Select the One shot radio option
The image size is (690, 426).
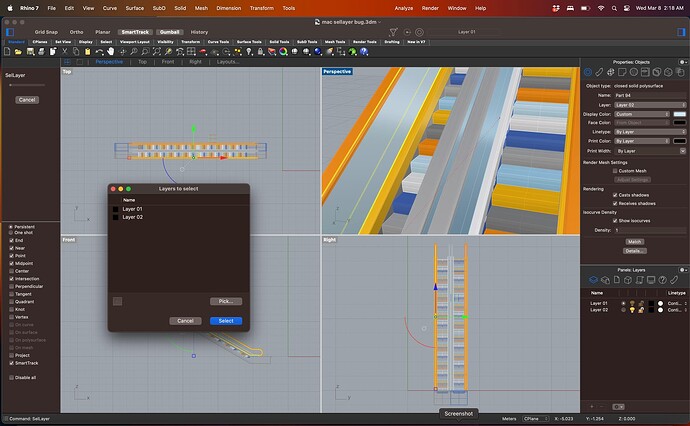tap(11, 232)
